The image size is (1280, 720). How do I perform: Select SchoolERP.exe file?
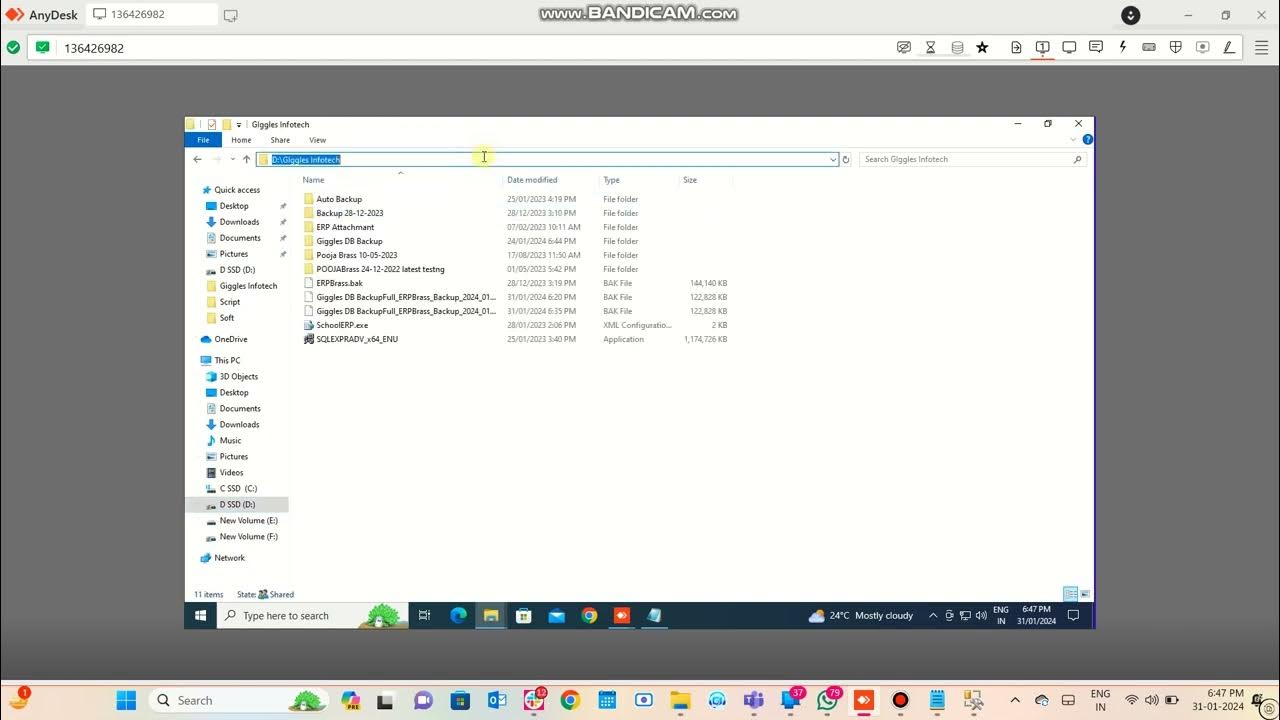(x=342, y=325)
